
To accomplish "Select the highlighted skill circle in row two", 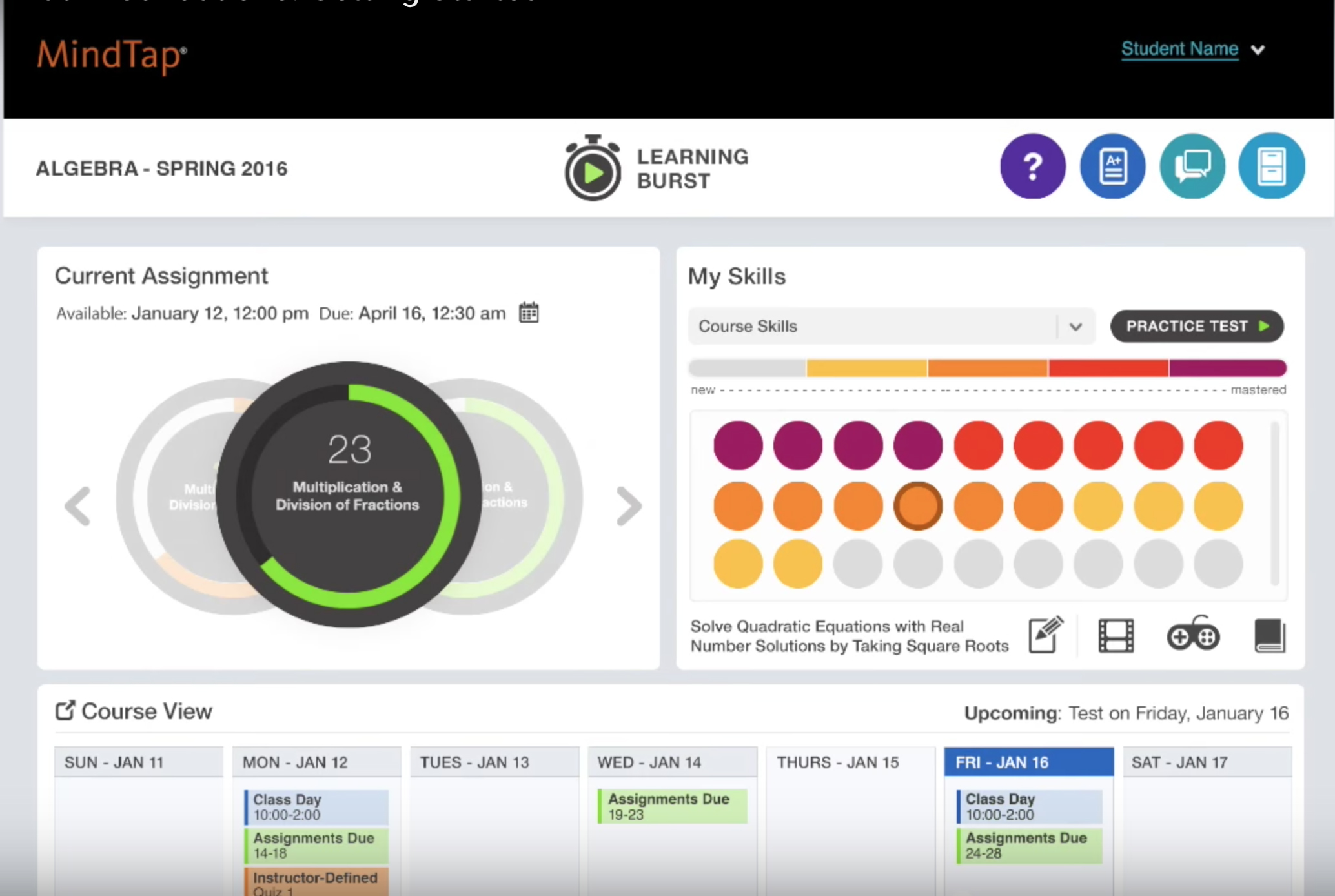I will coord(918,506).
